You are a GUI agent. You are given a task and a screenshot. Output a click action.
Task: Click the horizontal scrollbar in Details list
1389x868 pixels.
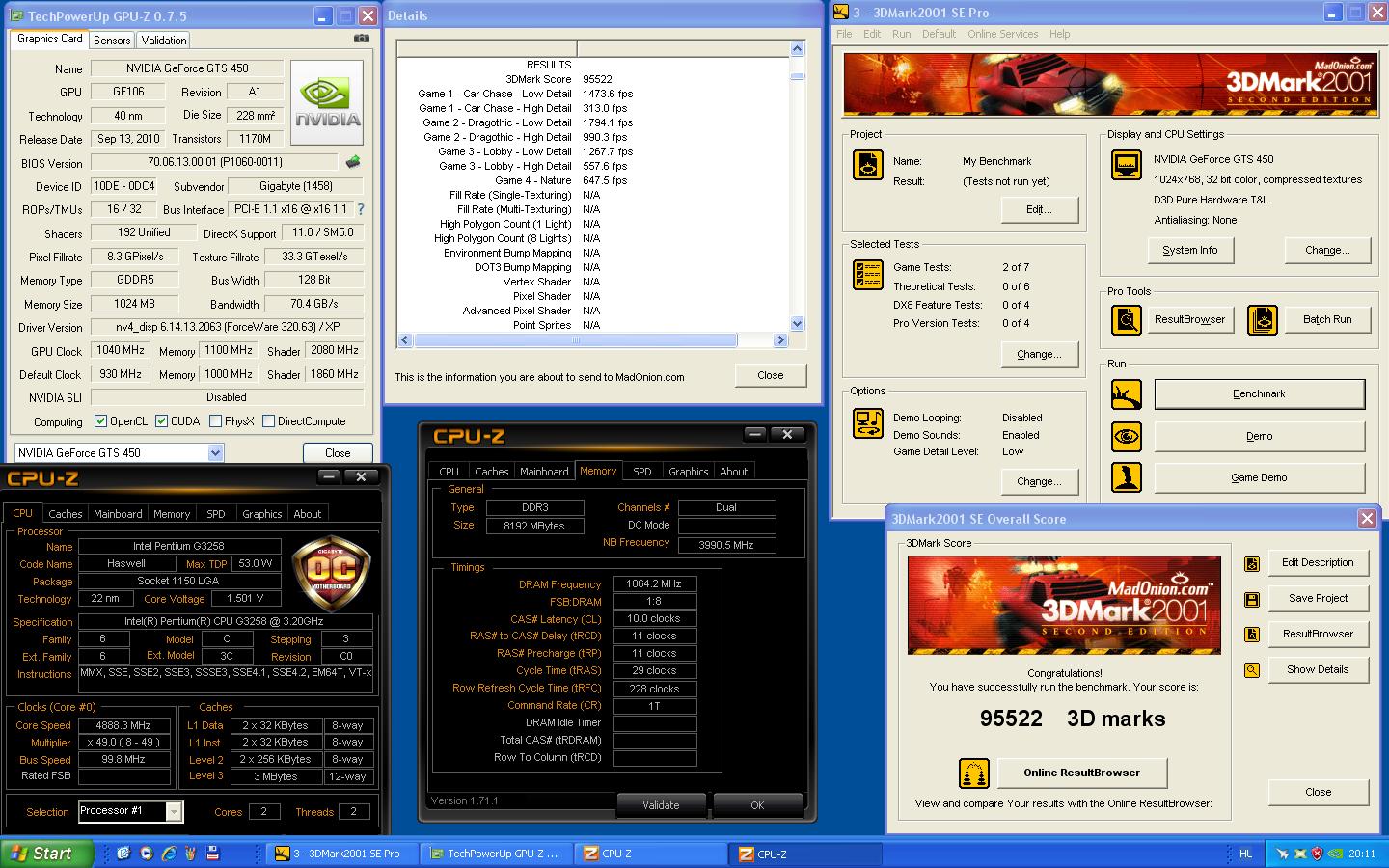tap(576, 340)
